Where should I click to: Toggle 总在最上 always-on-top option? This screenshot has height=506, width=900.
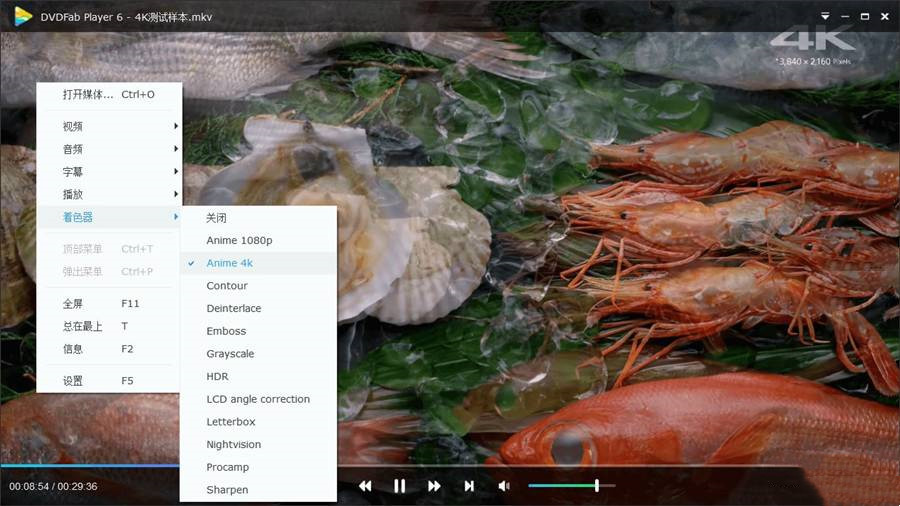[109, 326]
